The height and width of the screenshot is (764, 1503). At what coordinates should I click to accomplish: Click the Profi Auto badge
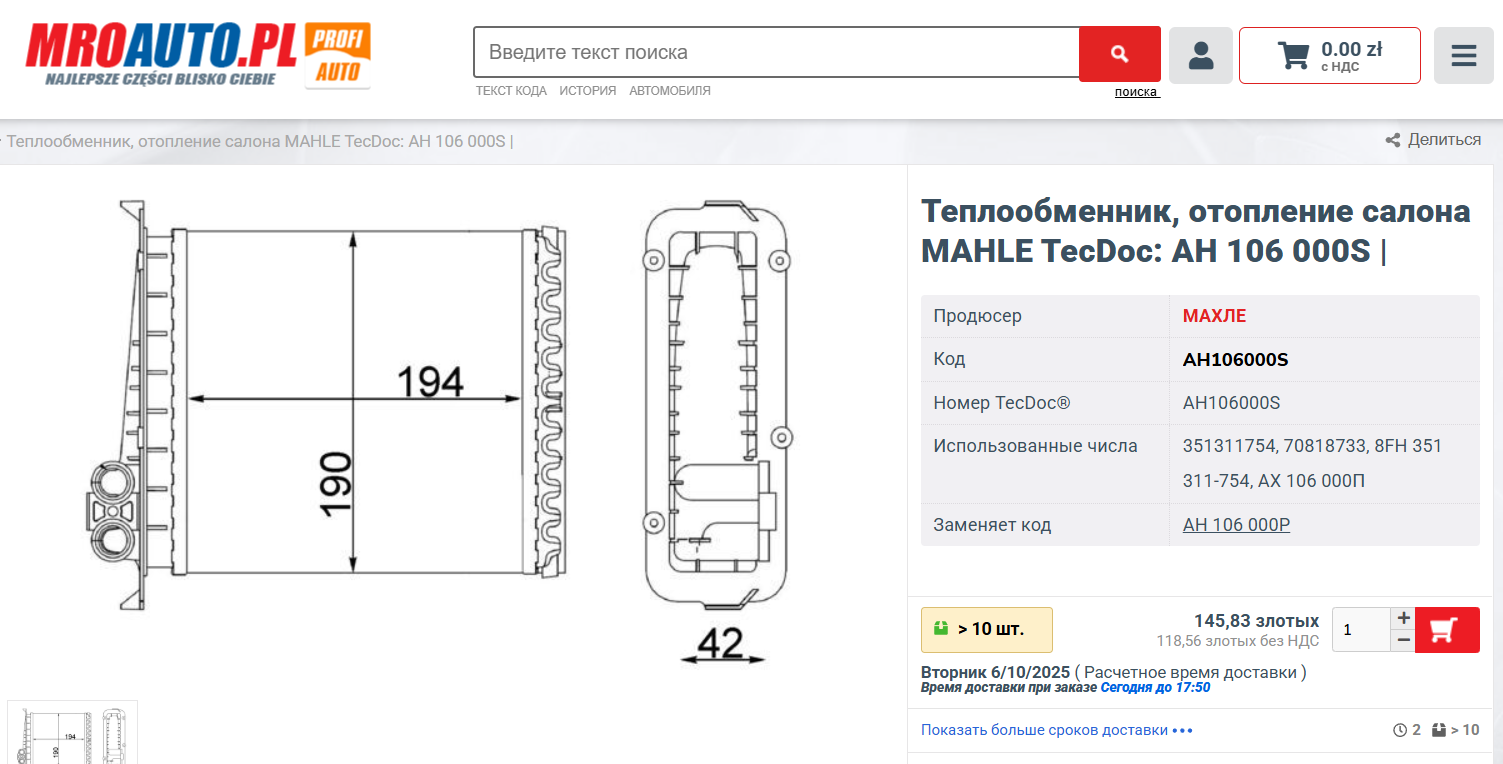337,55
